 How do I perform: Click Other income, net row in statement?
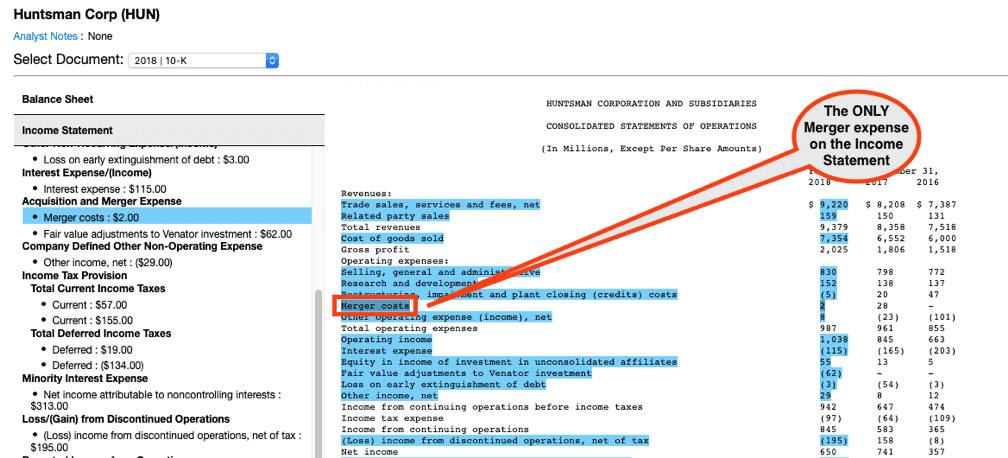(389, 396)
